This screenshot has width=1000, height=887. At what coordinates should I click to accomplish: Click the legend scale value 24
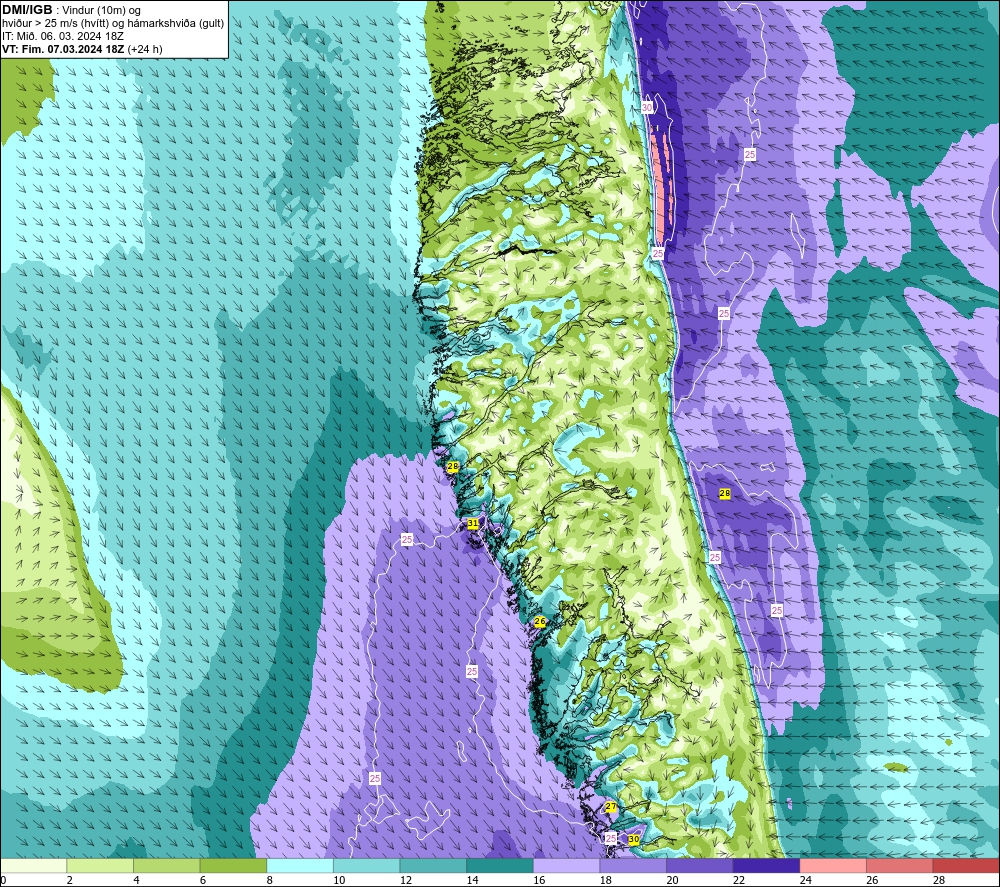click(805, 880)
